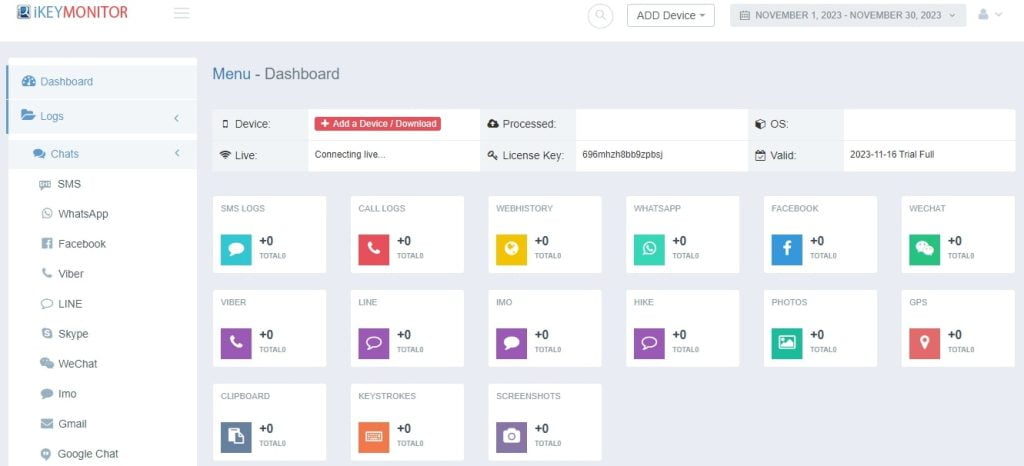Open the November 2023 date range picker

[848, 16]
